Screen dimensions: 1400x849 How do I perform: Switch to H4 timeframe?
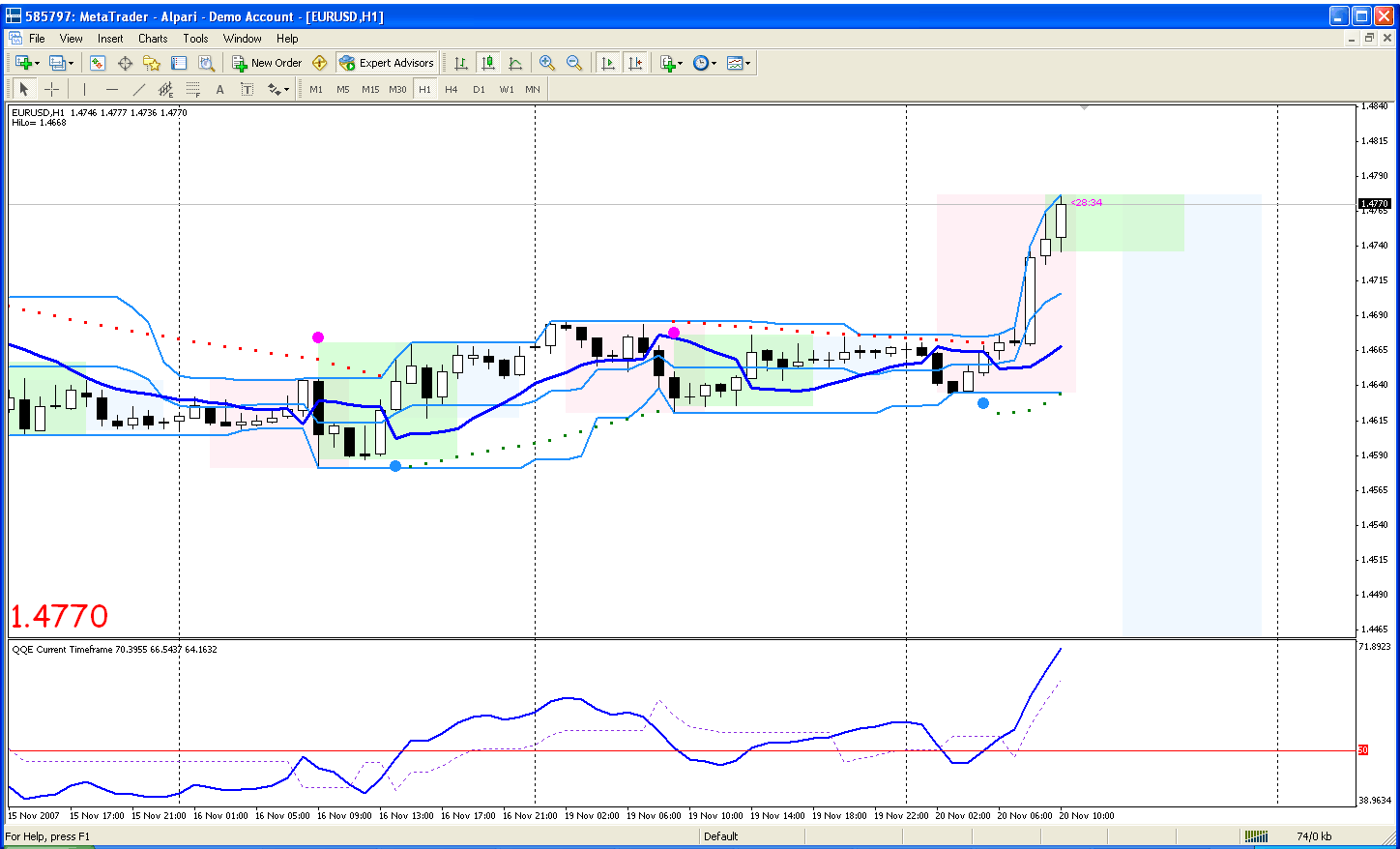tap(452, 89)
